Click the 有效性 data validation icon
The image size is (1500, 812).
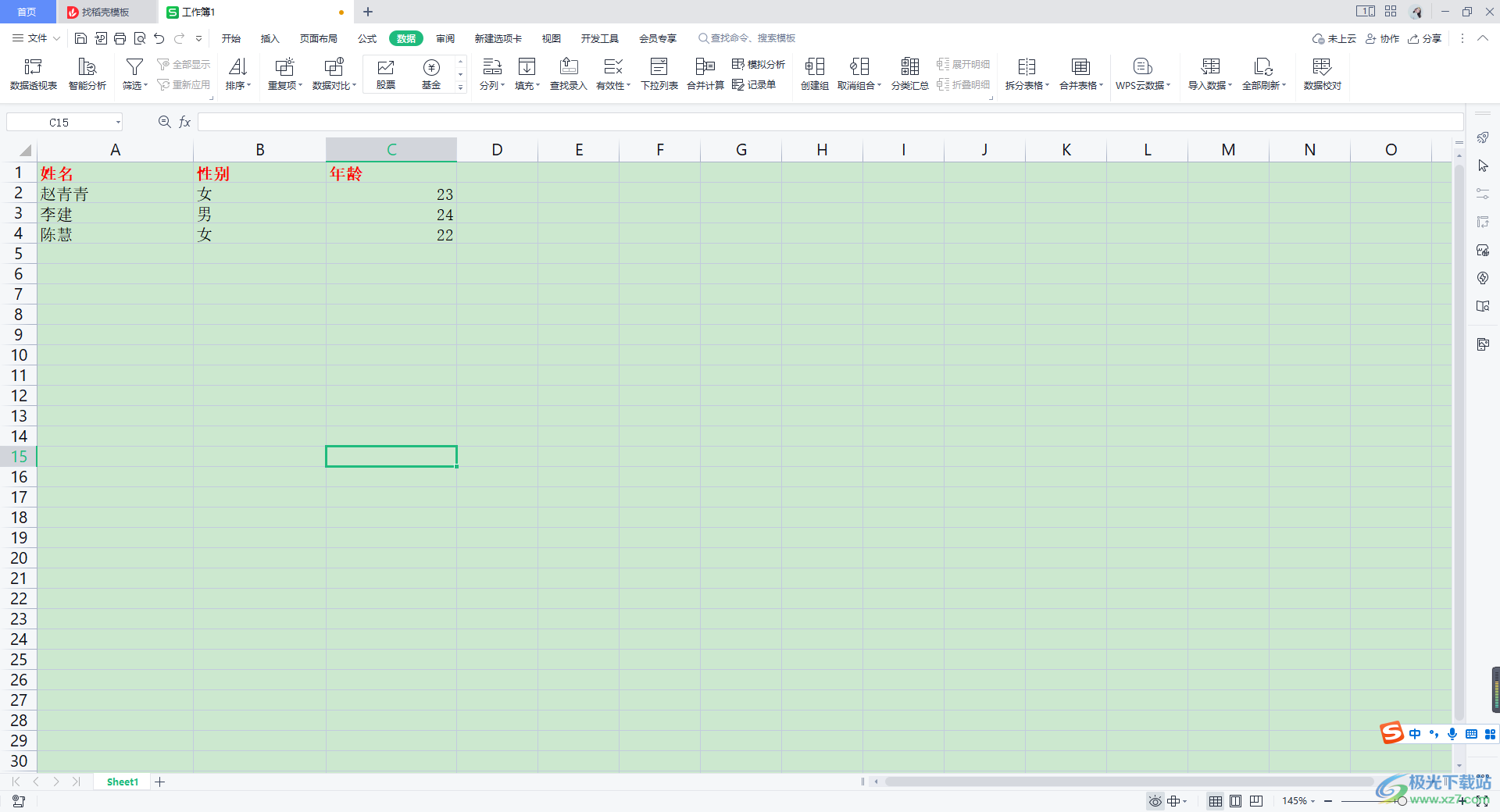coord(613,67)
